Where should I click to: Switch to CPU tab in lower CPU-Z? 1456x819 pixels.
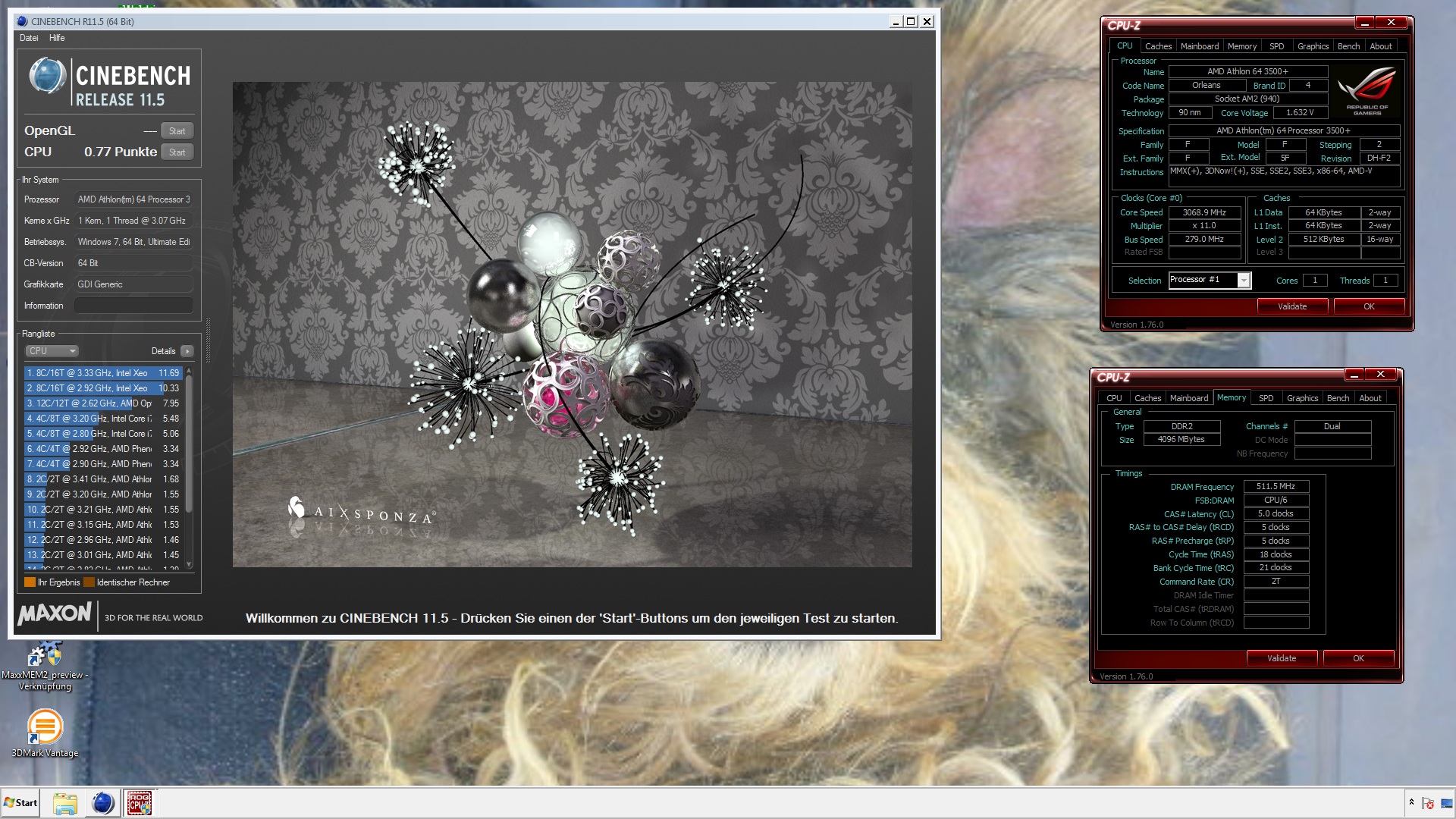point(1114,398)
